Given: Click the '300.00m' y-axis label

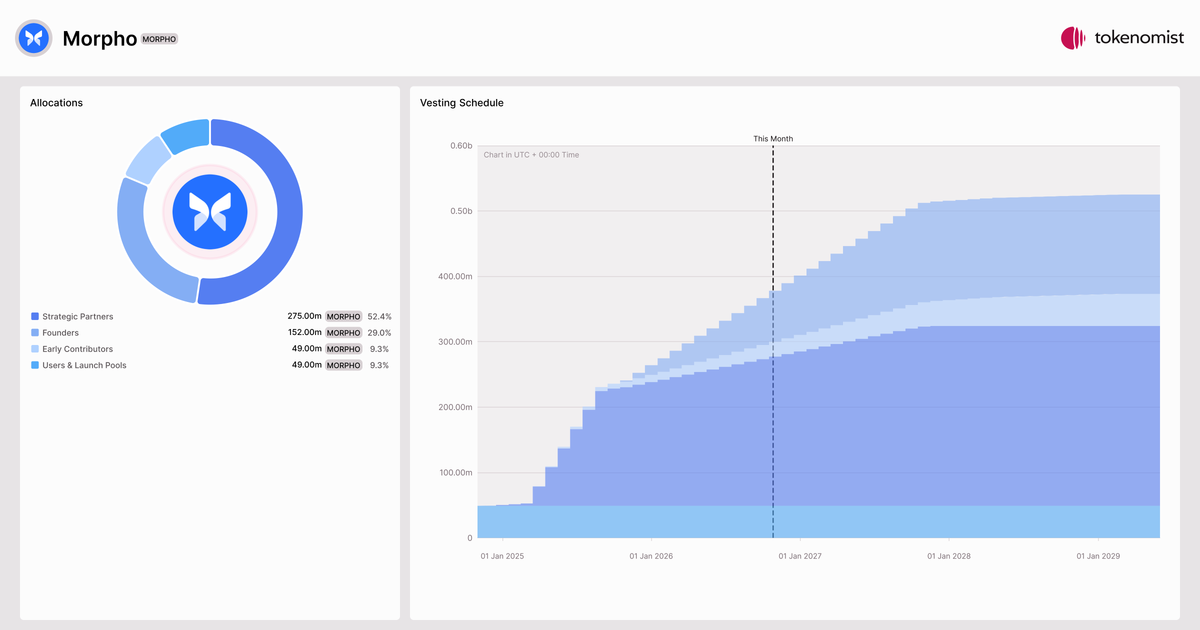Looking at the screenshot, I should point(456,342).
